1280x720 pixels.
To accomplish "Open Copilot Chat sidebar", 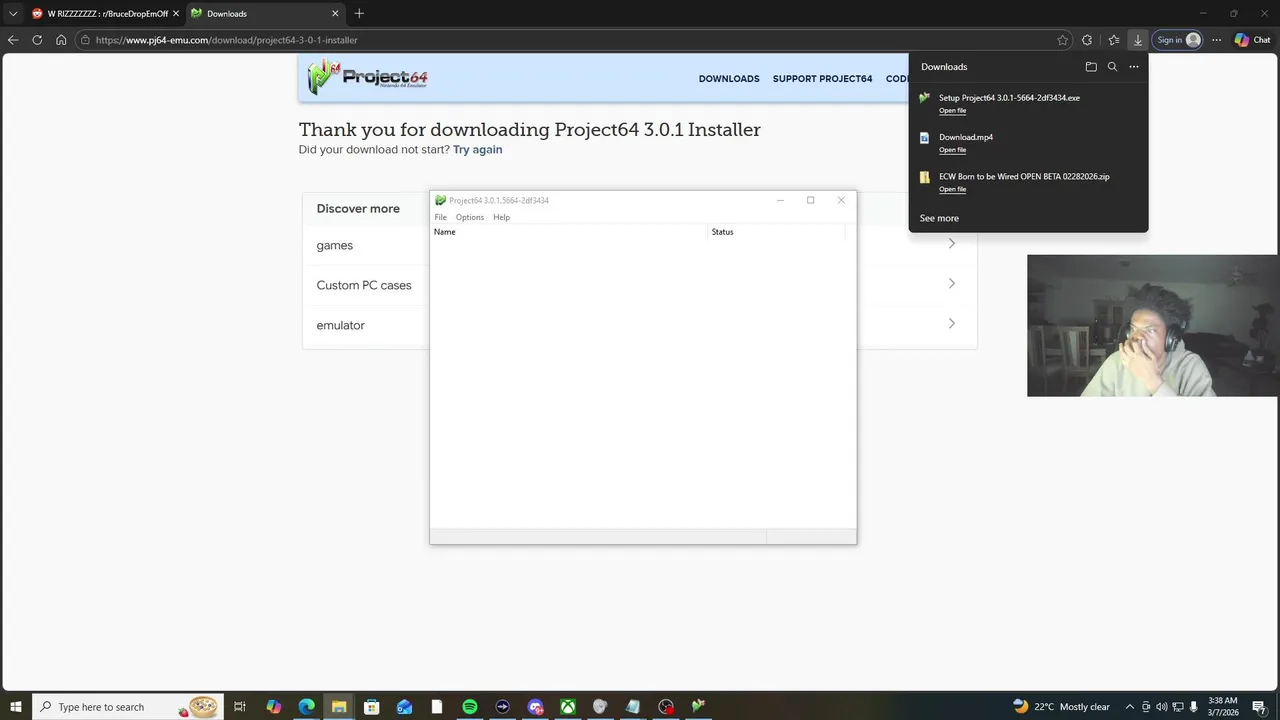I will point(1252,40).
